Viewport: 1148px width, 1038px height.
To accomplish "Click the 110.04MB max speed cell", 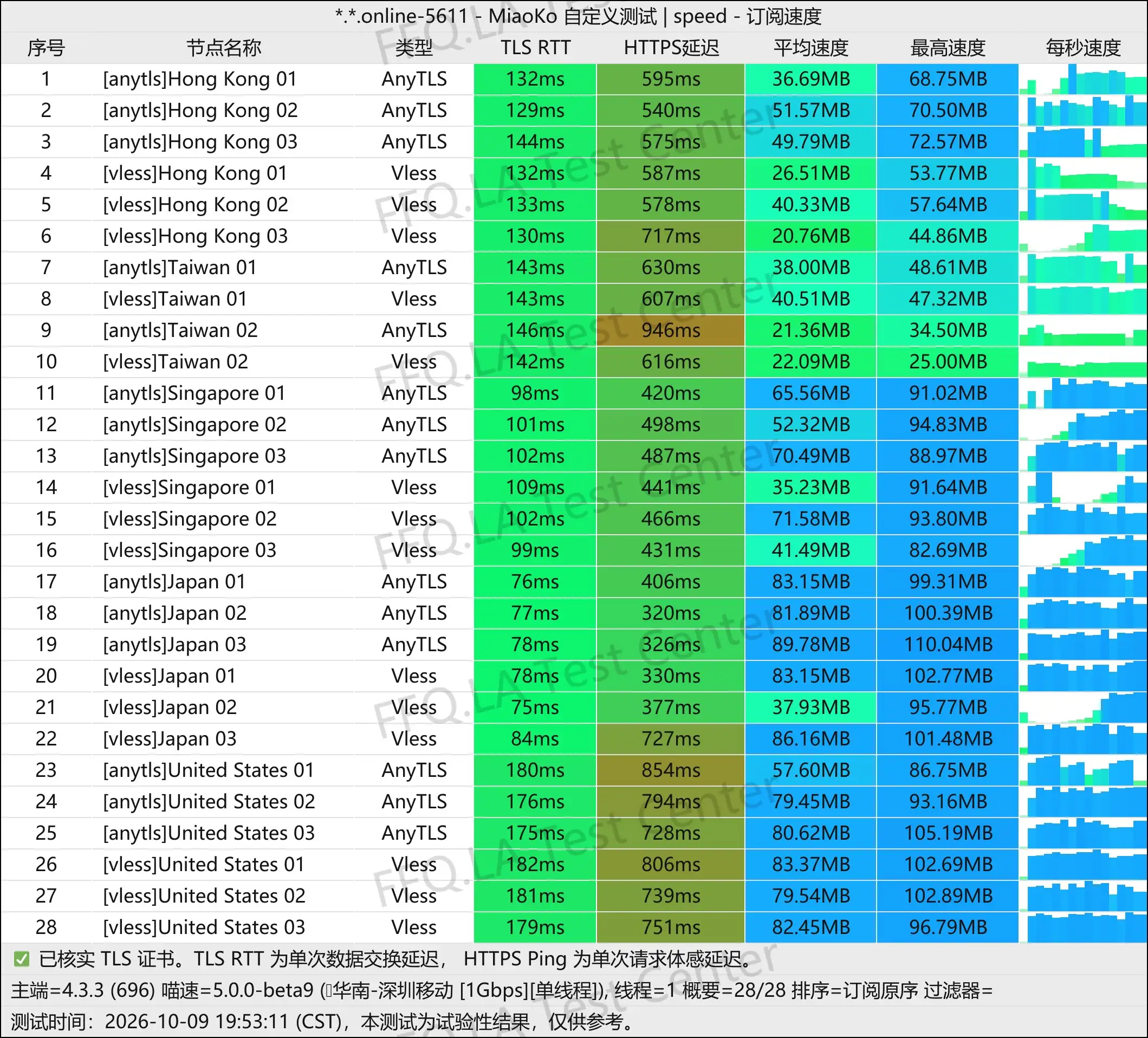I will tap(948, 645).
